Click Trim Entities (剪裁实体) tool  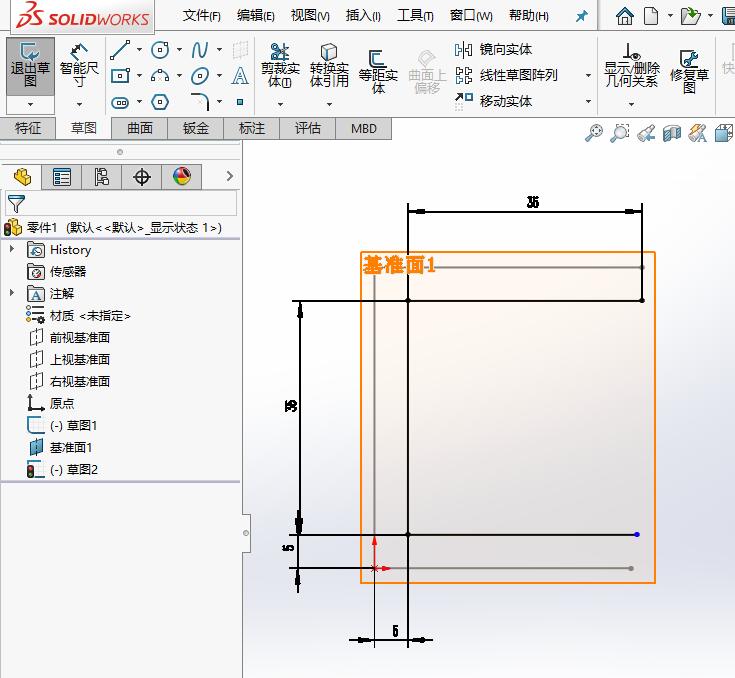280,66
